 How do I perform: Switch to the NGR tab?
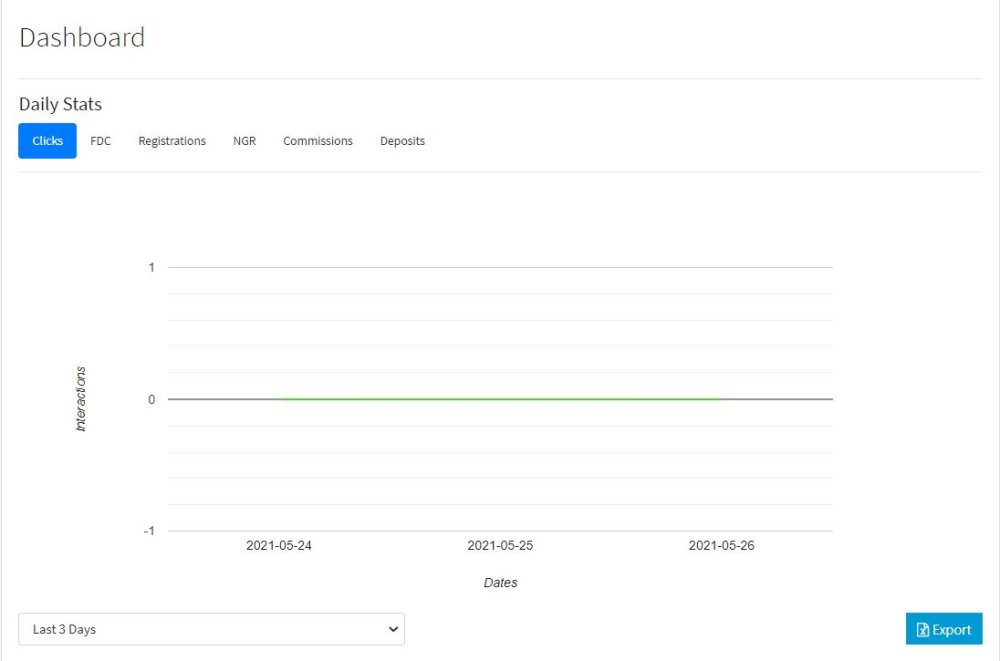click(x=244, y=141)
